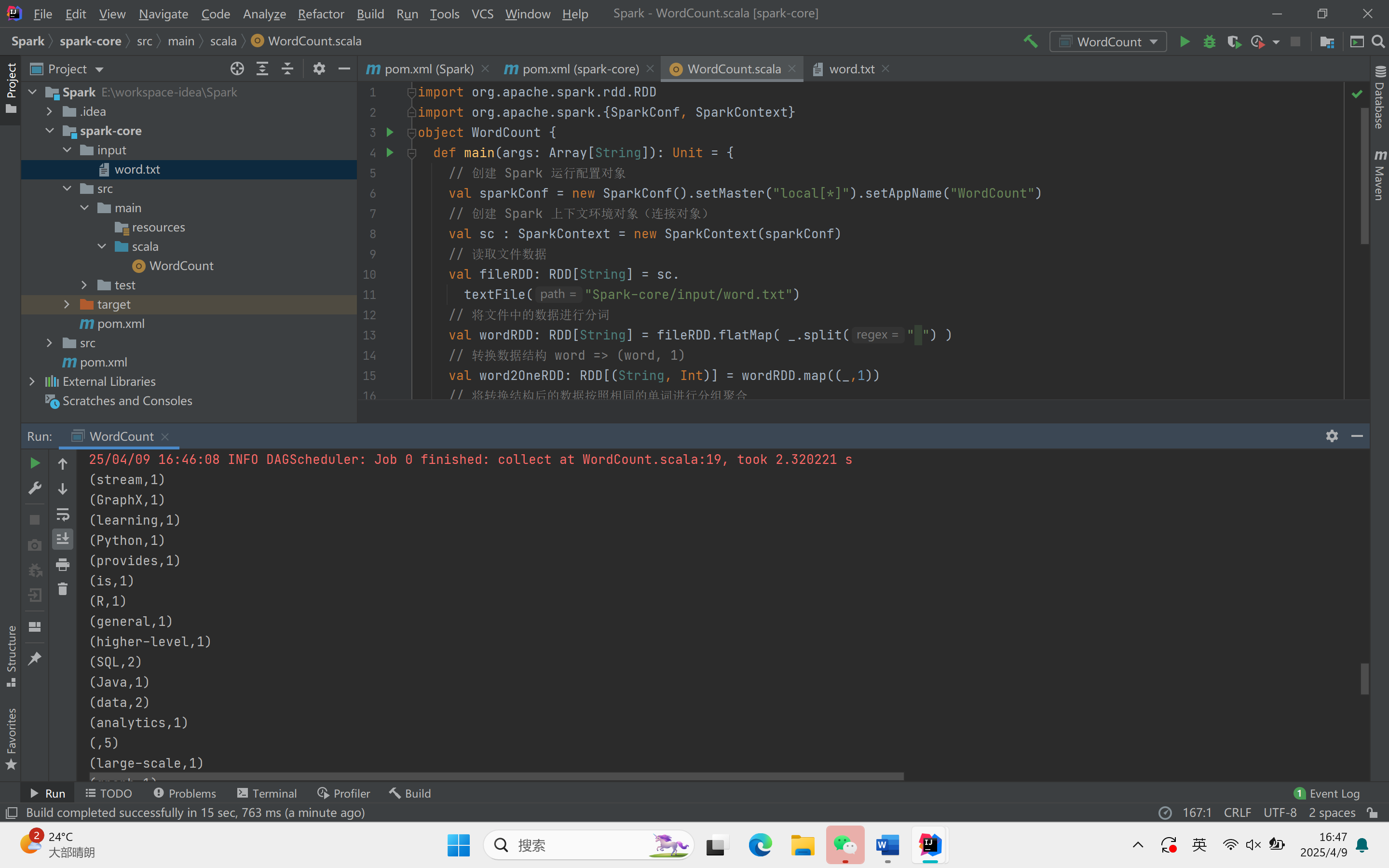Open Microsoft Edge from taskbar
Image resolution: width=1389 pixels, height=868 pixels.
click(760, 844)
